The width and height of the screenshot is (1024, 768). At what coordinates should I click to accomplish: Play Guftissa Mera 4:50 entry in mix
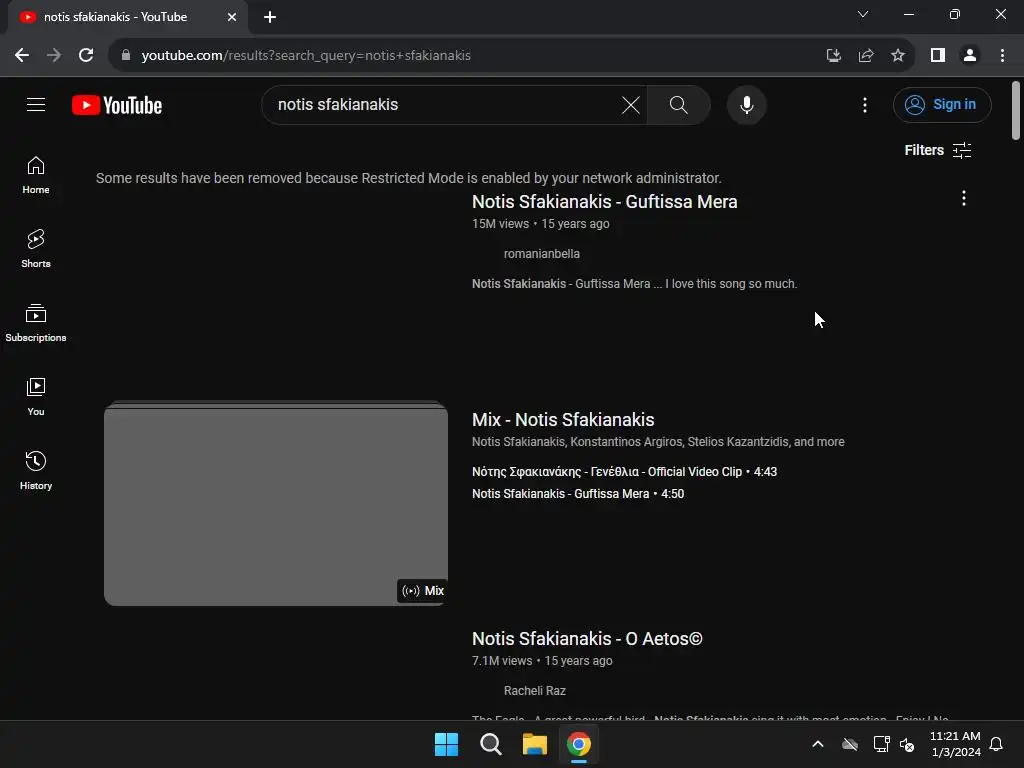pos(578,494)
